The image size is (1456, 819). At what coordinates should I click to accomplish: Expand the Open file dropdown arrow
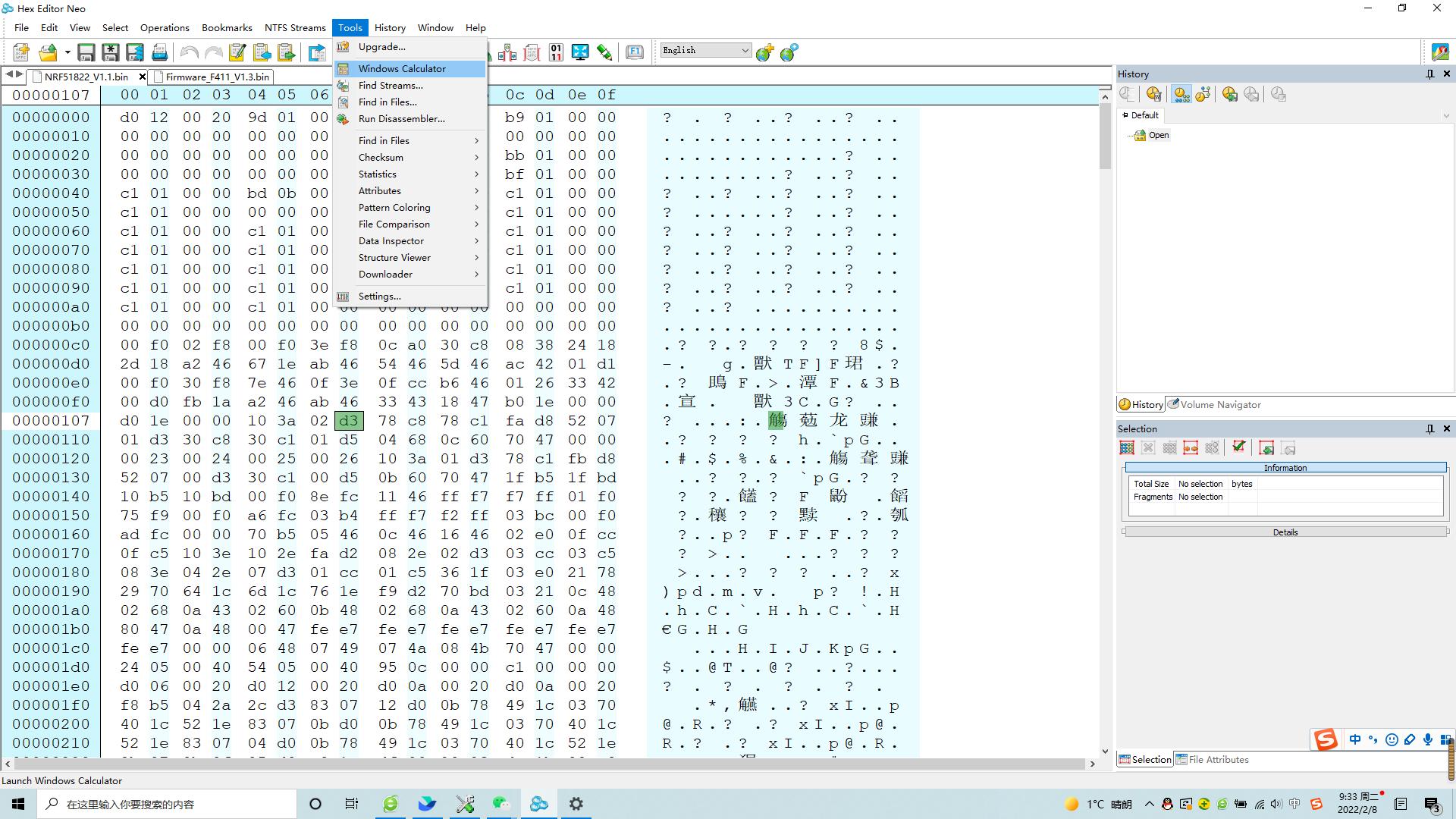(67, 52)
